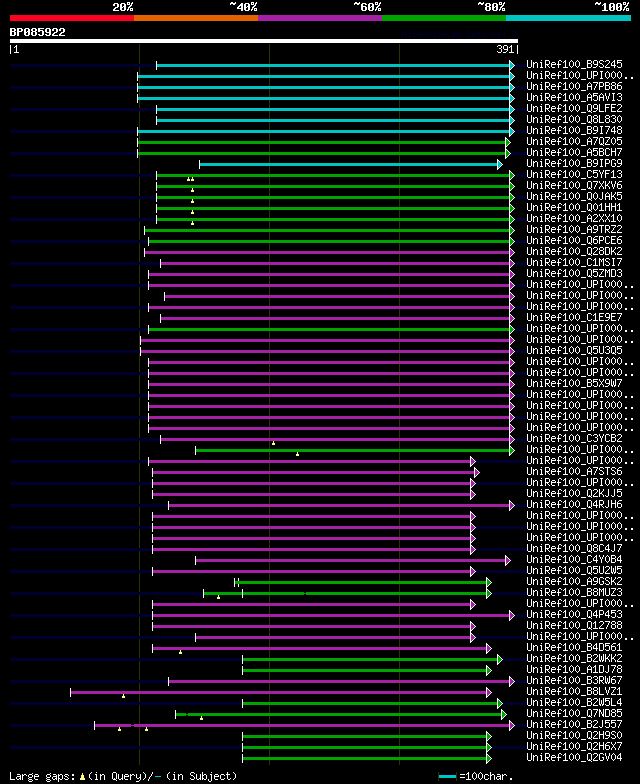
Task: Click the purple arrowhead ending the Q4RJH6 alignment
Action: pos(512,506)
